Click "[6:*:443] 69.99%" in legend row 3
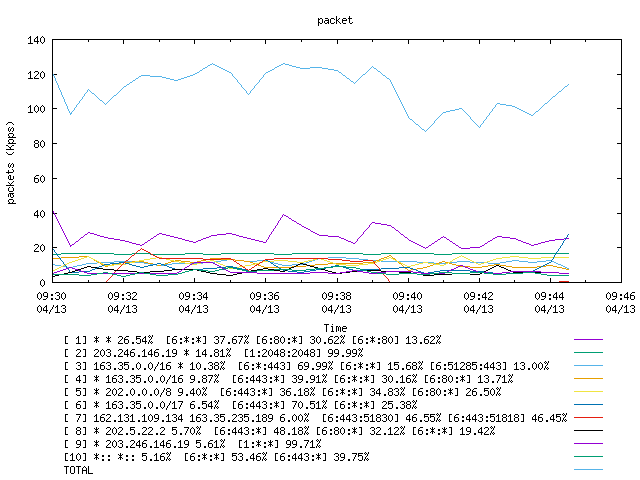 tap(286, 366)
